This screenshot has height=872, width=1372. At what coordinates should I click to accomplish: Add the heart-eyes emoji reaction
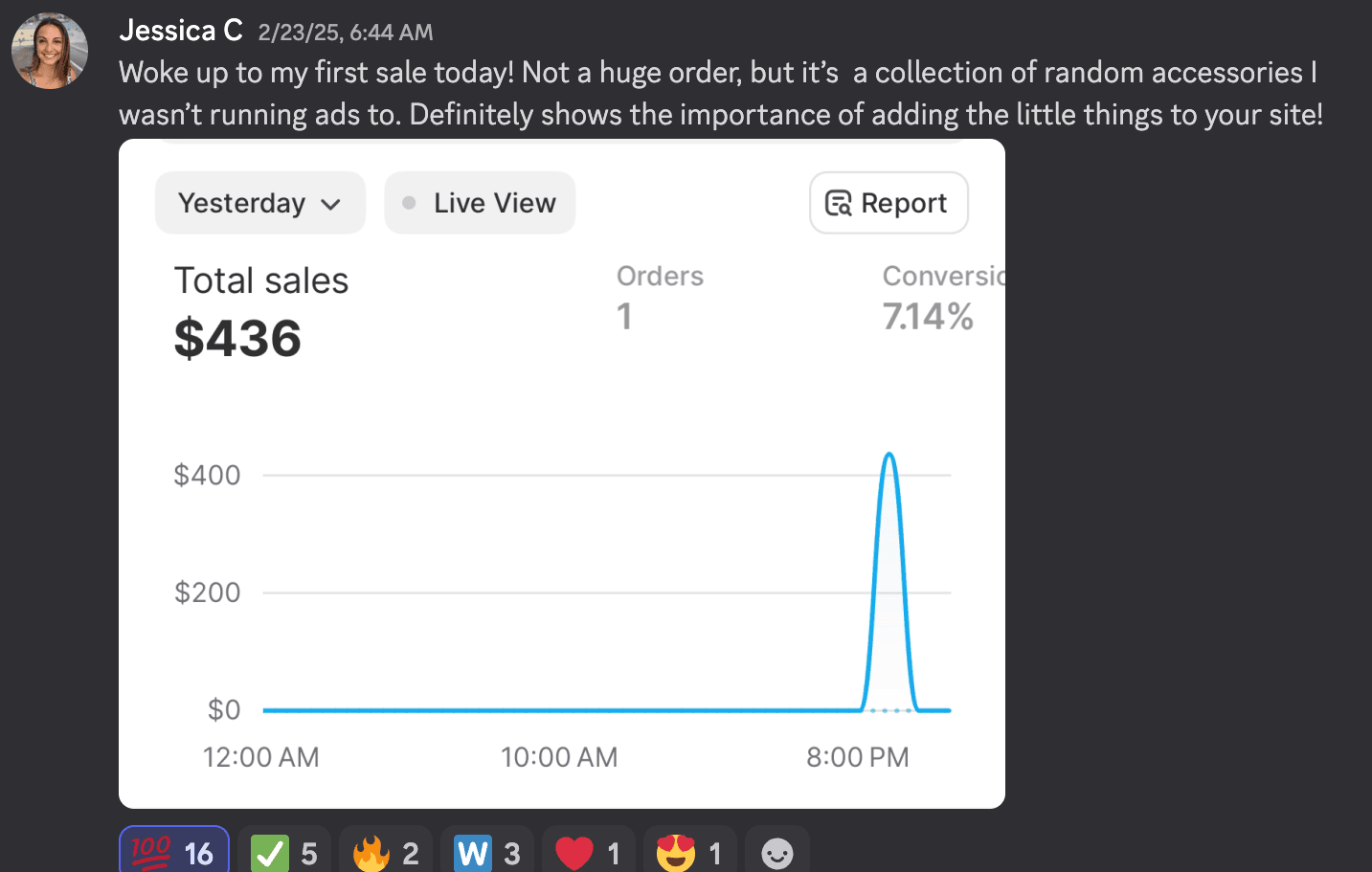click(x=689, y=851)
